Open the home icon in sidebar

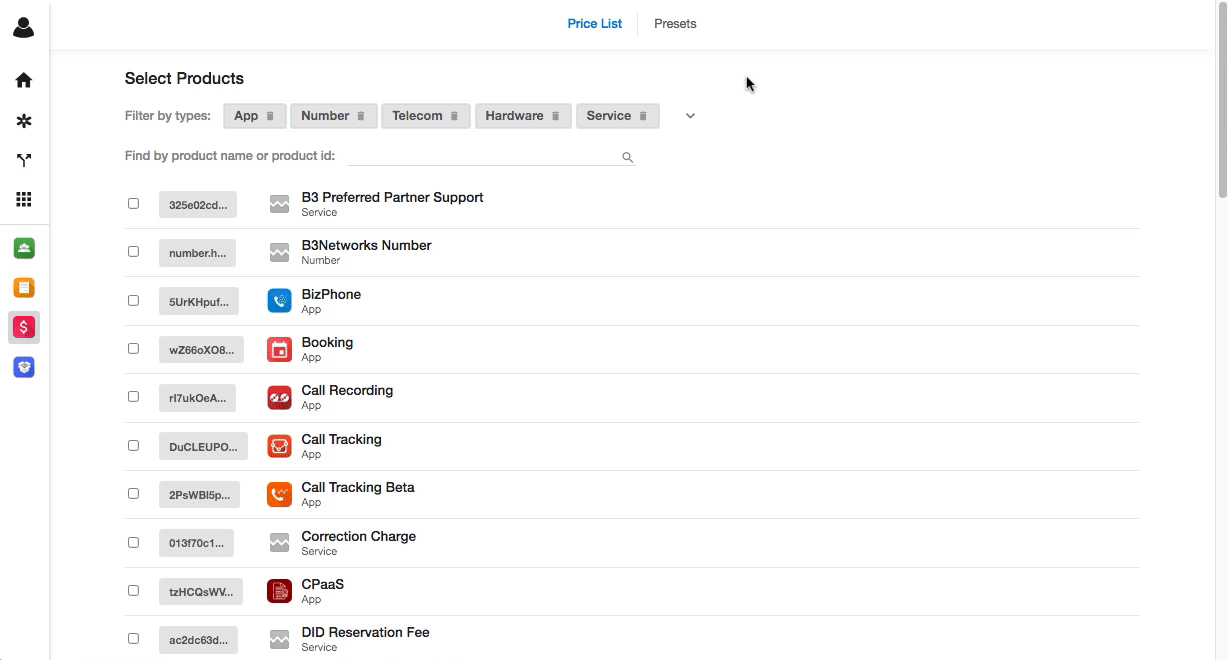(x=24, y=80)
